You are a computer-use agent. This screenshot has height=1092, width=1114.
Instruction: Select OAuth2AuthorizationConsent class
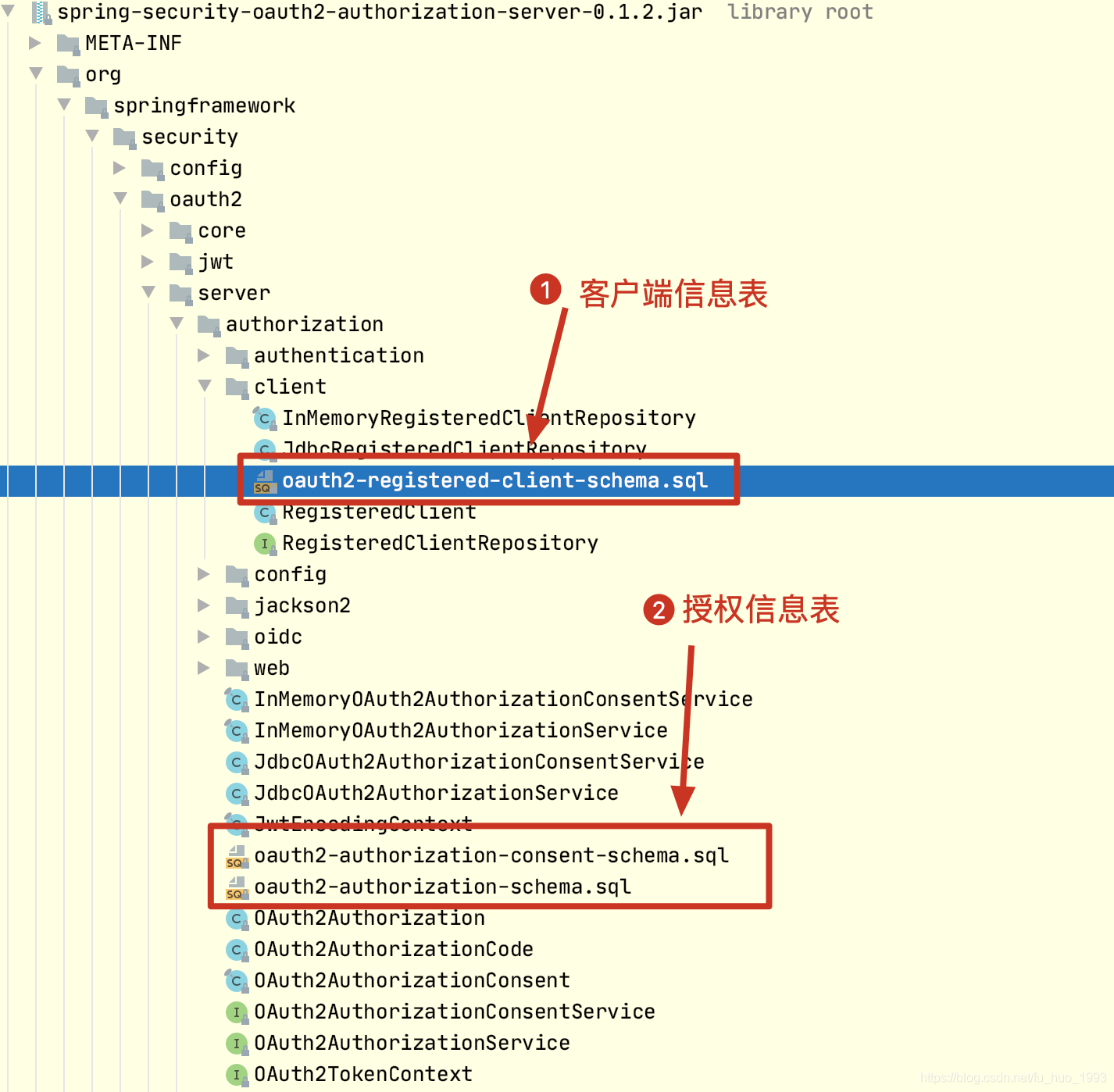412,980
